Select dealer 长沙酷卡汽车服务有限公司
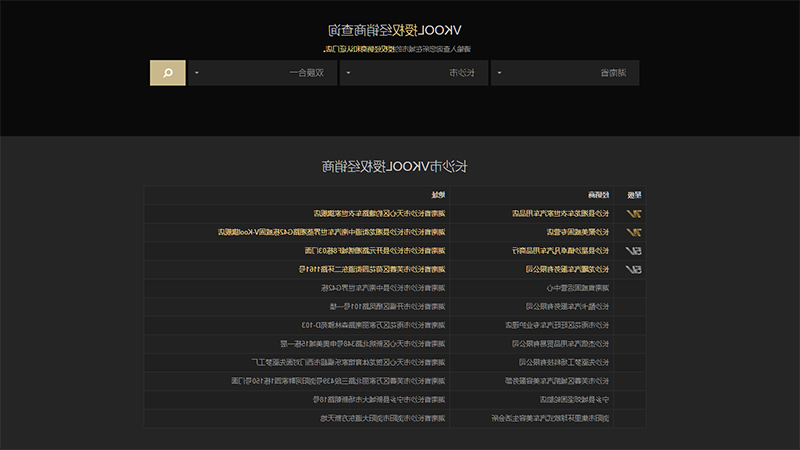 (x=567, y=307)
